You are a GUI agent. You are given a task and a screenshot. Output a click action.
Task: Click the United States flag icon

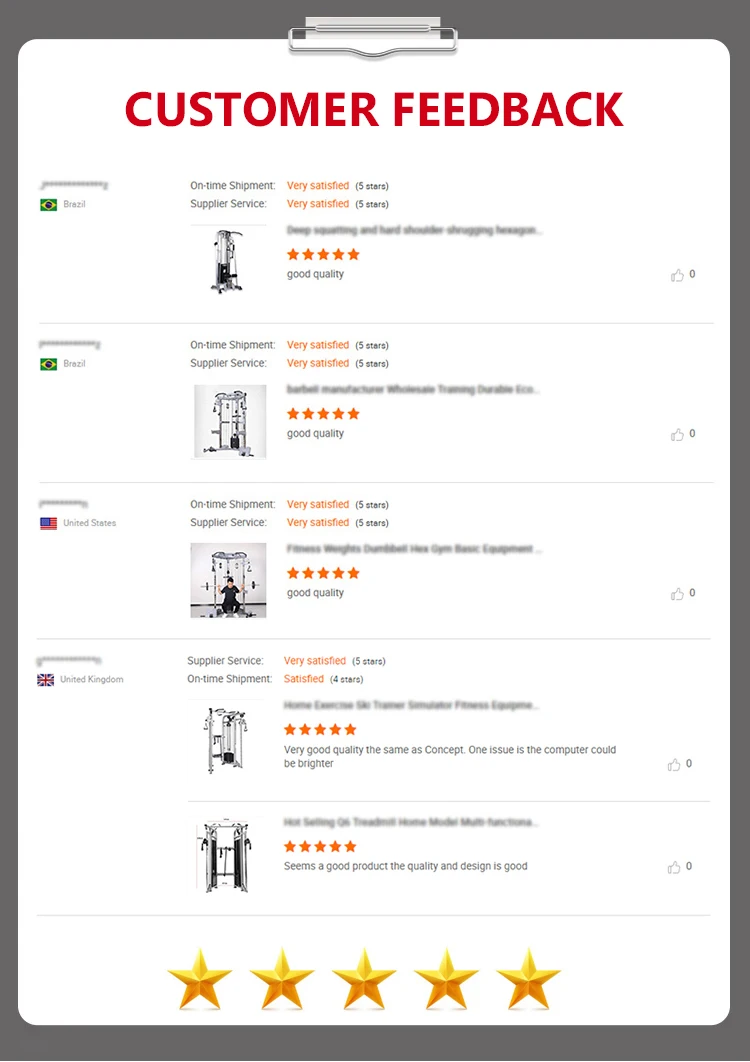coord(48,523)
